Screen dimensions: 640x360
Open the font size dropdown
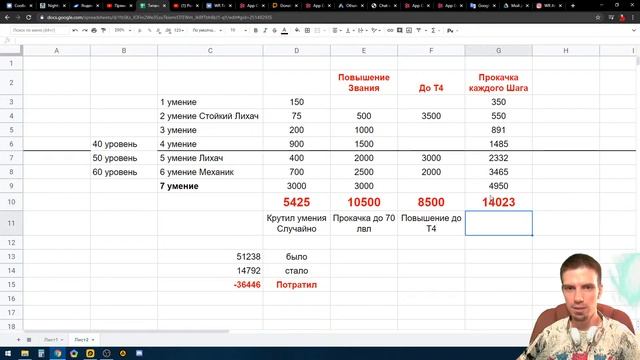pyautogui.click(x=238, y=31)
